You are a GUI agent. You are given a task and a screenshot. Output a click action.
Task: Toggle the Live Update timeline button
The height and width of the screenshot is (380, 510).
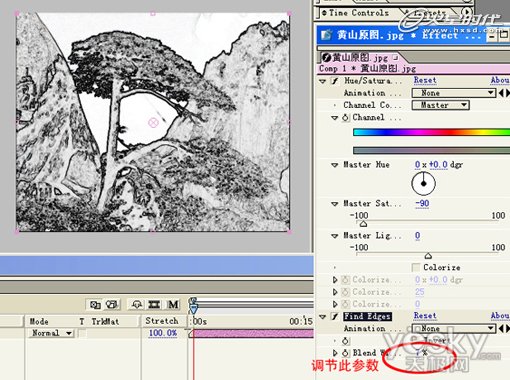95,304
